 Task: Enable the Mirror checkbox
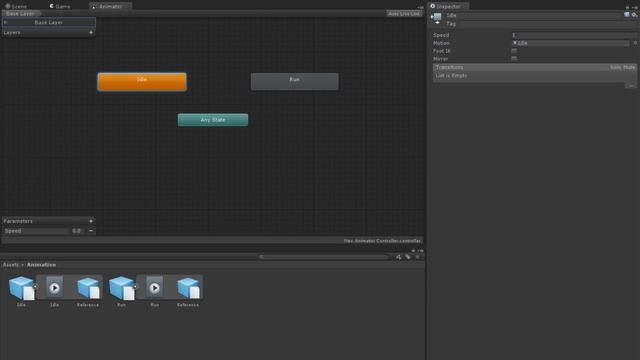[x=514, y=58]
